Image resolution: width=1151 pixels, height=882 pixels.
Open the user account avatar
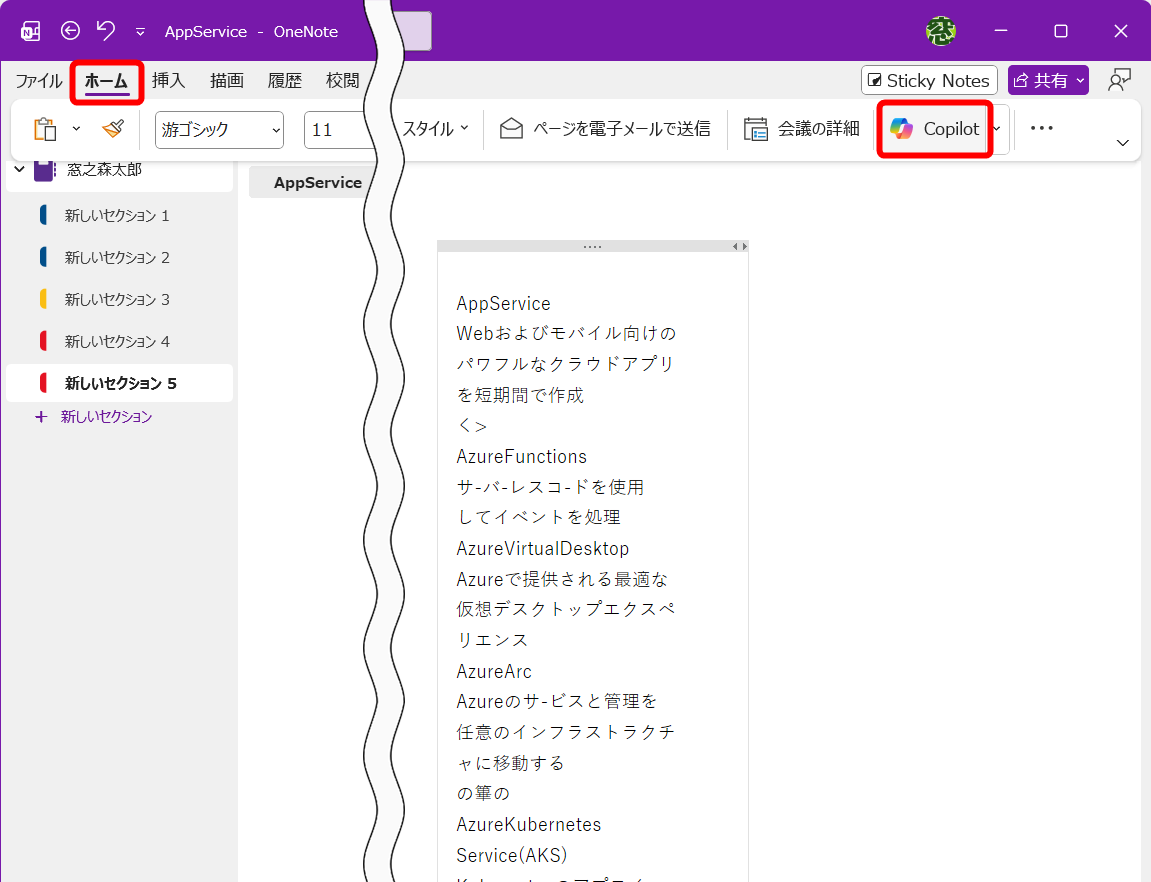(940, 31)
